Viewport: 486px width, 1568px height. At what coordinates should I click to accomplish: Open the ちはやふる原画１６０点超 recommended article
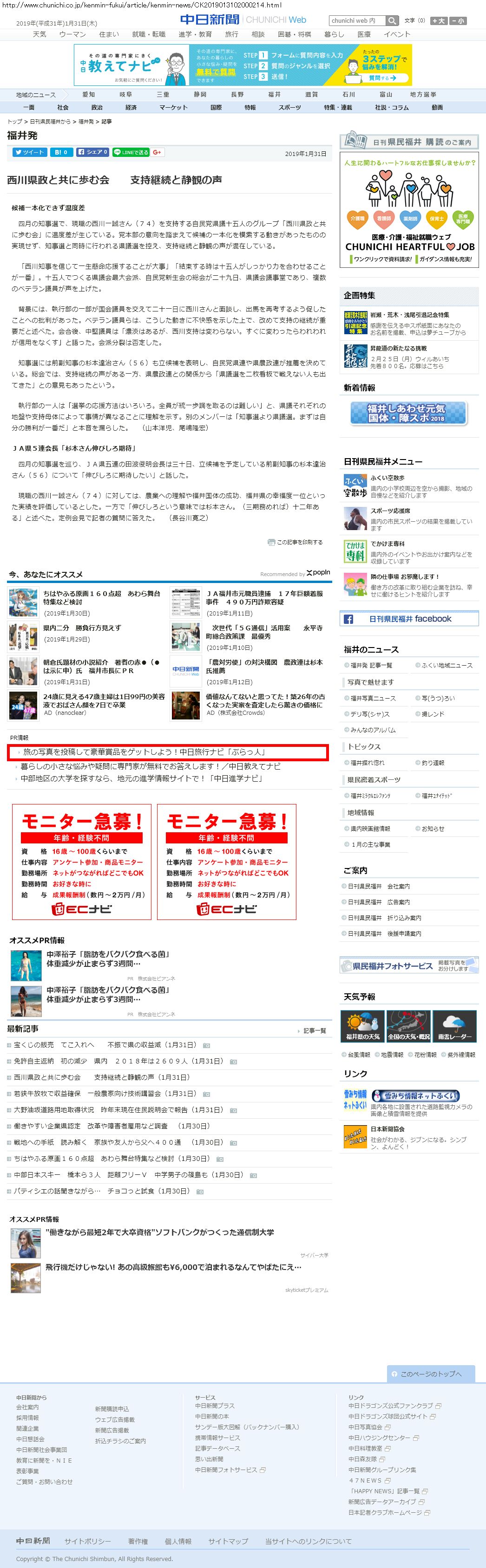click(x=102, y=597)
